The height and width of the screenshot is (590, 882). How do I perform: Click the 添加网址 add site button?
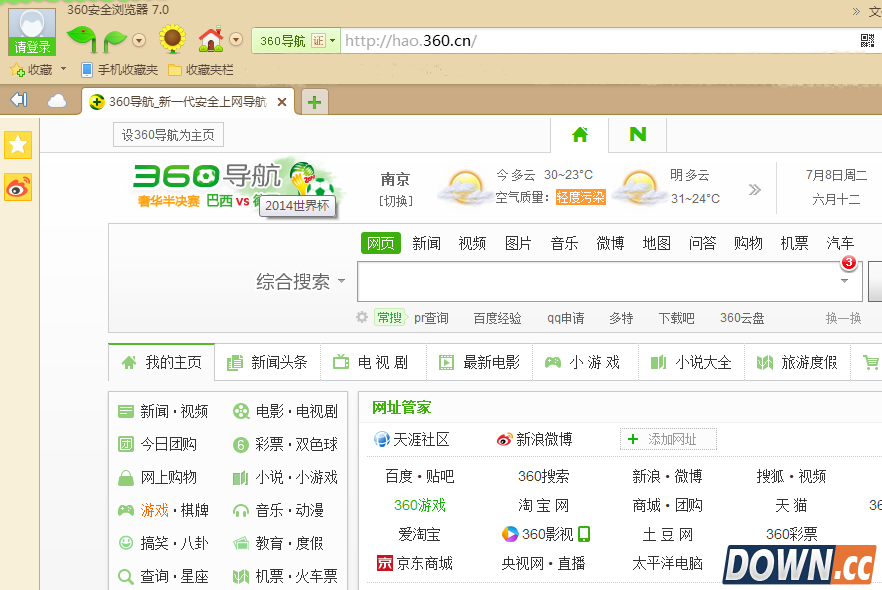668,439
